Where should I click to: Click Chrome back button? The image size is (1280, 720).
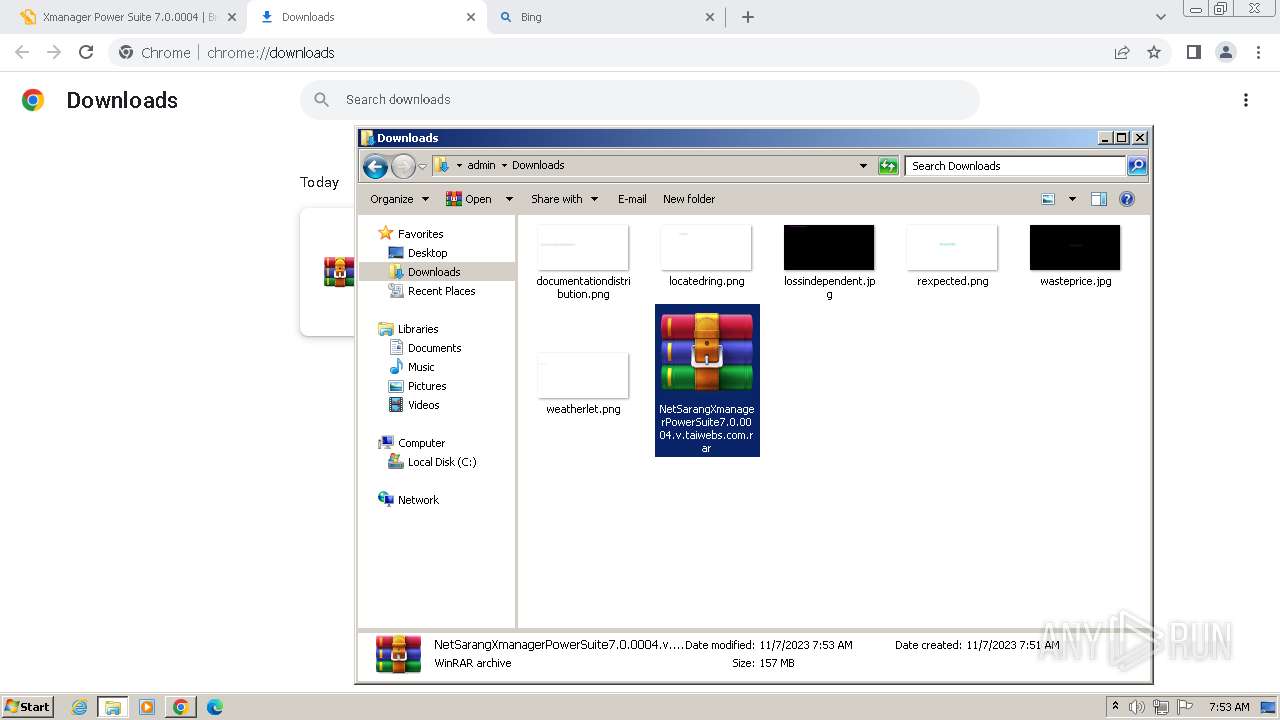point(22,53)
